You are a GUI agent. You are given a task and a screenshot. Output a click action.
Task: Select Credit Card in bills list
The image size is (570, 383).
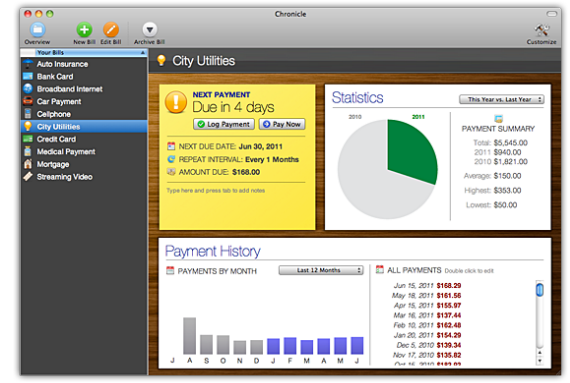(x=84, y=139)
